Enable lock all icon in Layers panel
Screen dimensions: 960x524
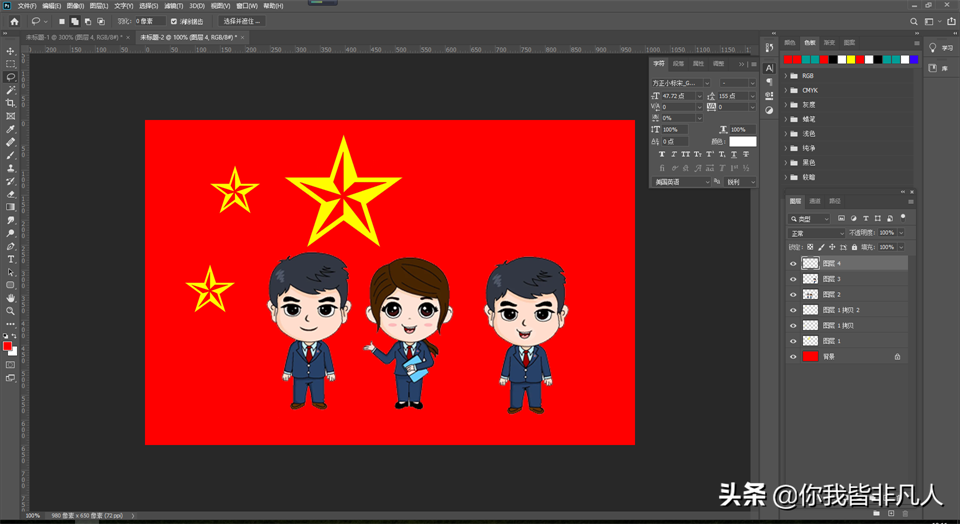point(854,247)
